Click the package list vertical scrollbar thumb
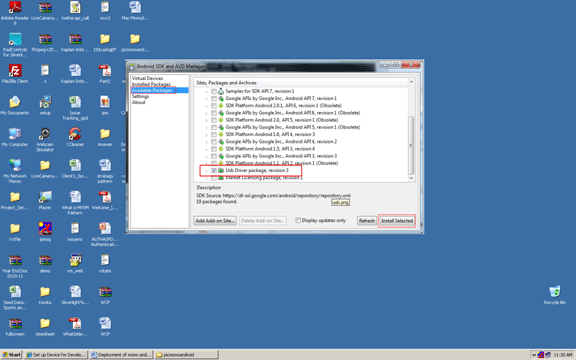Image resolution: width=576 pixels, height=360 pixels. point(411,145)
